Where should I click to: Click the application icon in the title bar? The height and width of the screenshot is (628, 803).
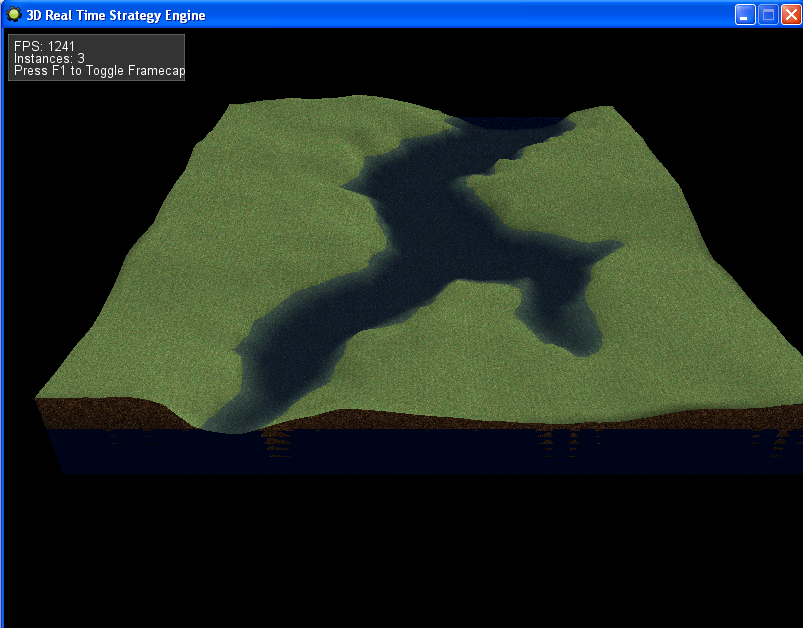(x=14, y=15)
